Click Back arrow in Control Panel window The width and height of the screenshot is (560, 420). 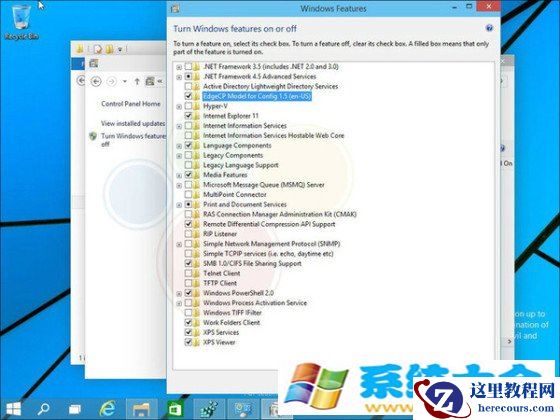tap(96, 81)
